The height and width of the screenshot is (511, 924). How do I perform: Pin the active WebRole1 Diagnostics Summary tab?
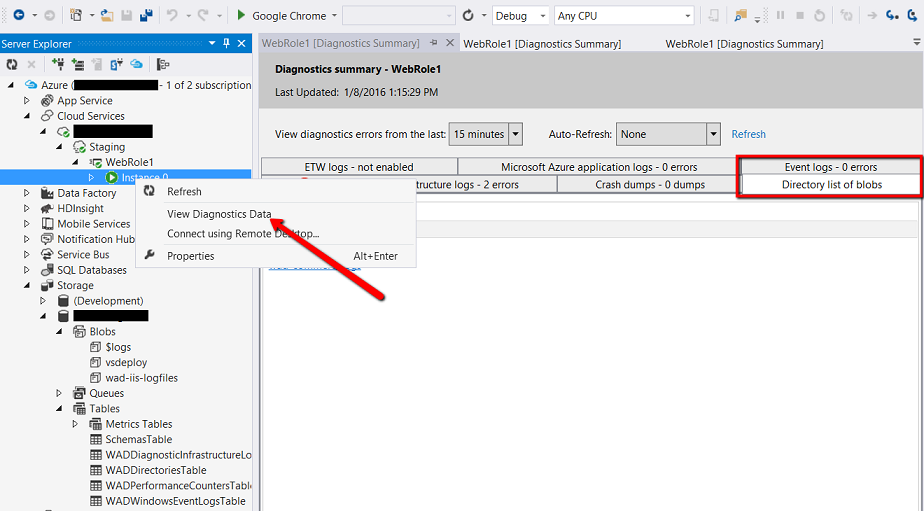pyautogui.click(x=434, y=42)
